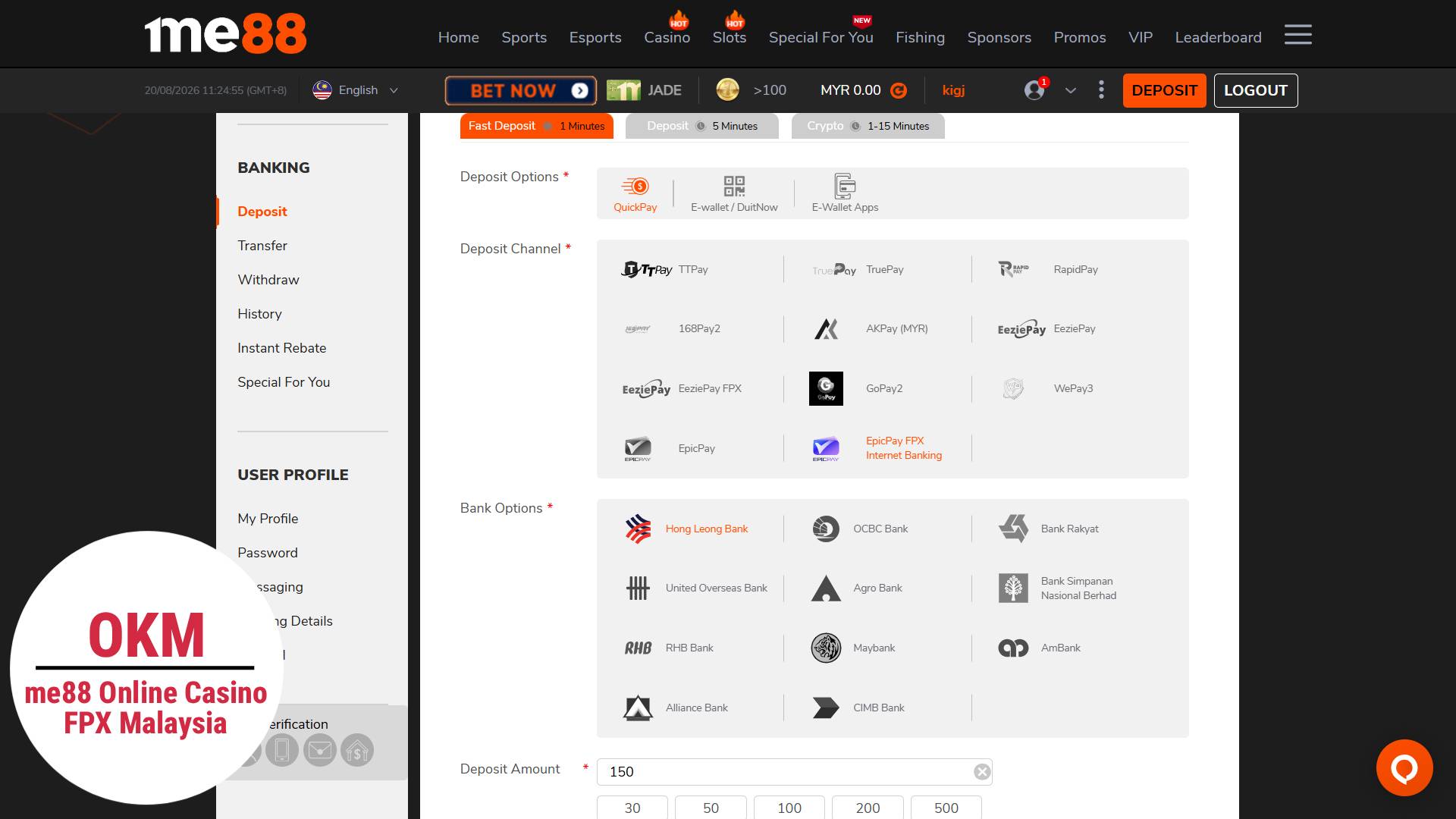
Task: Open the user account avatar icon
Action: (1034, 90)
